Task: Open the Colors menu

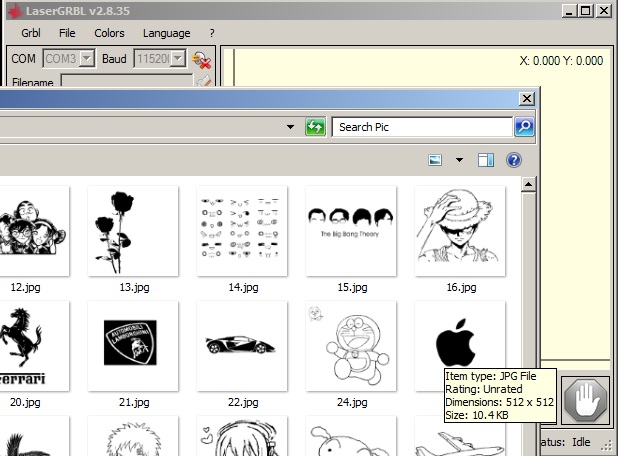Action: pyautogui.click(x=109, y=33)
